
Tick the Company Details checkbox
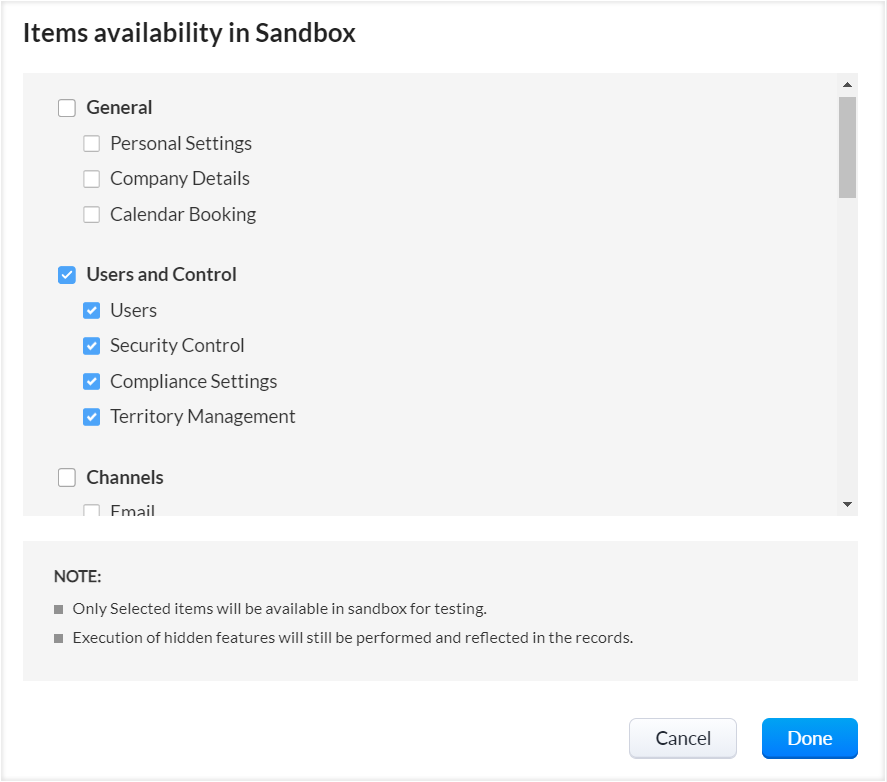click(x=92, y=179)
